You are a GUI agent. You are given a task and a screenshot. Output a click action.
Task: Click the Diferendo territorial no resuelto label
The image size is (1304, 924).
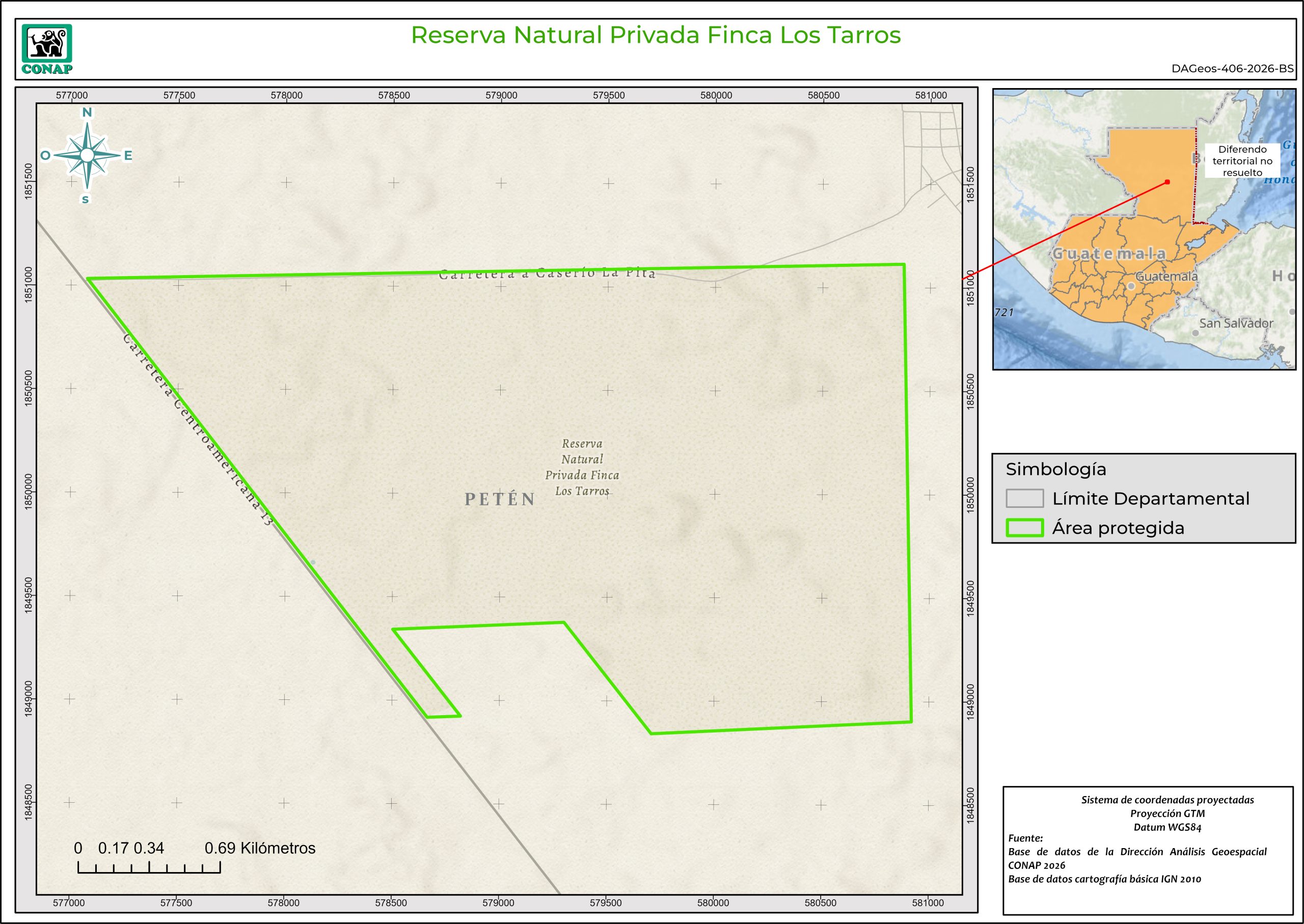pos(1242,161)
